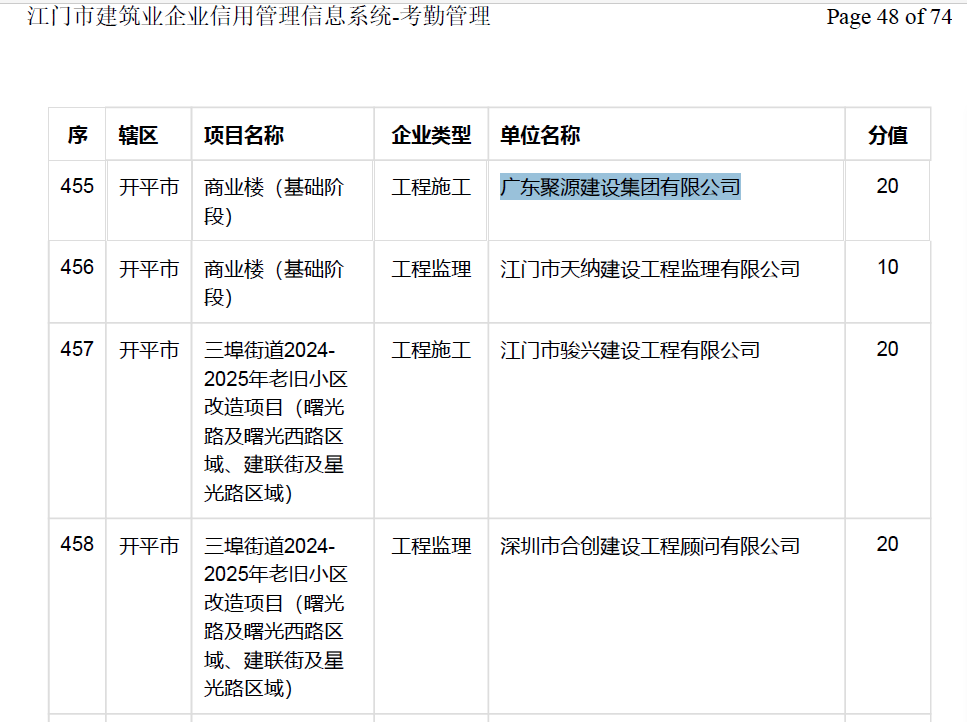This screenshot has width=967, height=722.
Task: Click 江门市天纳建设工程监理有限公司
Action: 650,268
